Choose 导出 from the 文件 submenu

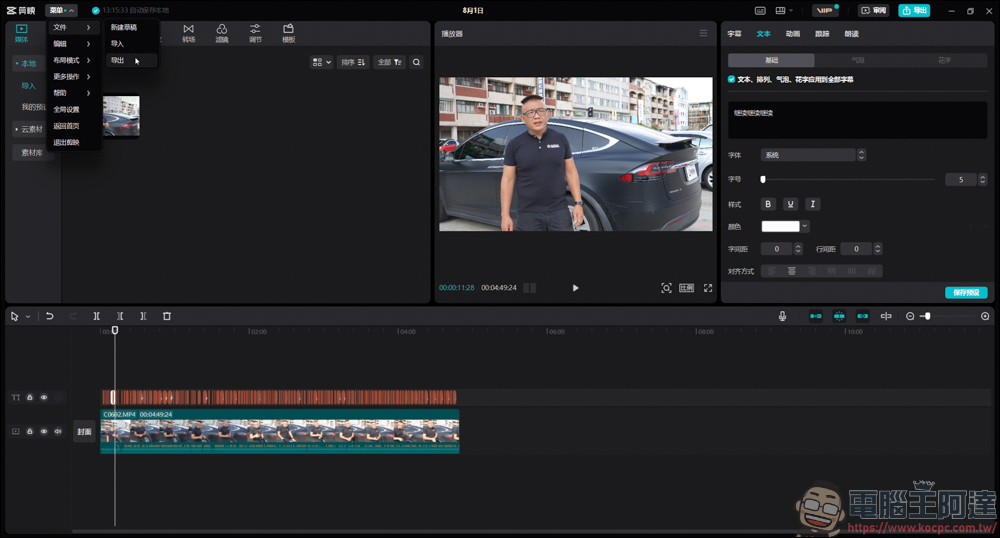tap(119, 61)
